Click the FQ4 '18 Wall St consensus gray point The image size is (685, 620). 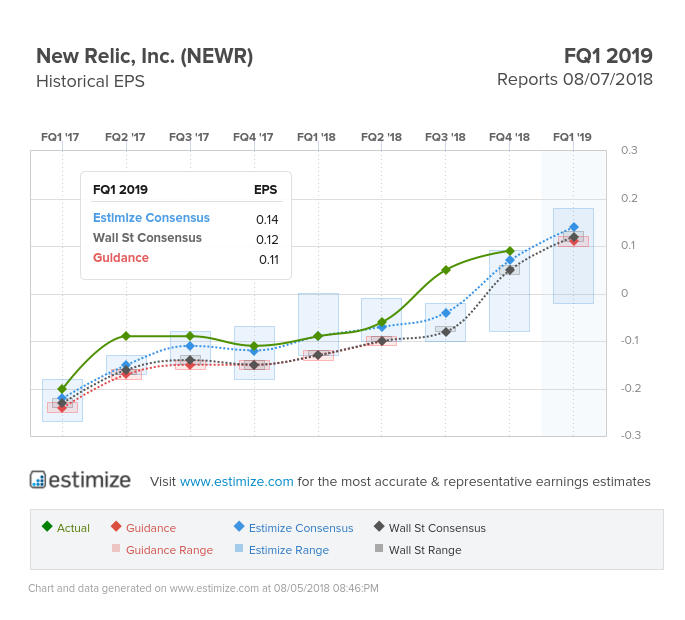509,270
